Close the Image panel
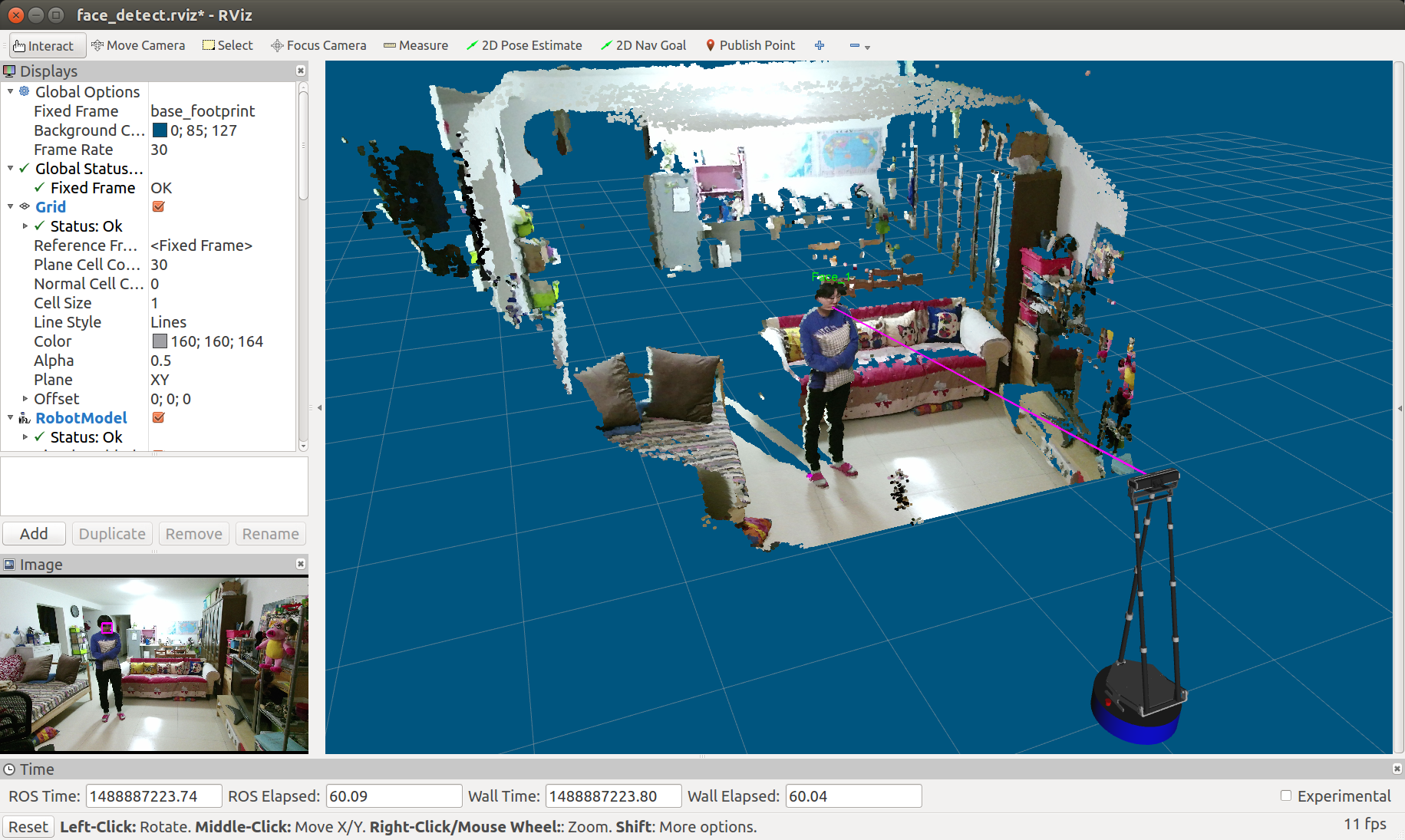1405x840 pixels. tap(301, 565)
